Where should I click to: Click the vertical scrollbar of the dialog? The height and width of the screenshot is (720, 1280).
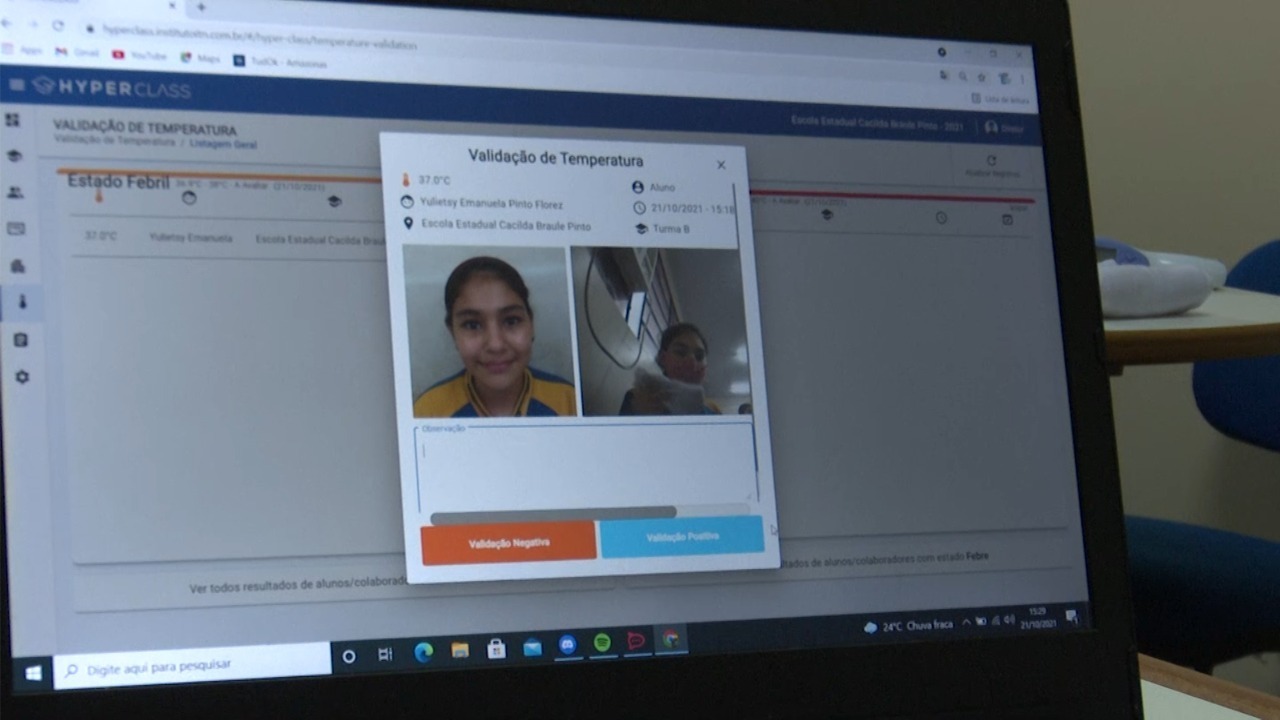(736, 215)
